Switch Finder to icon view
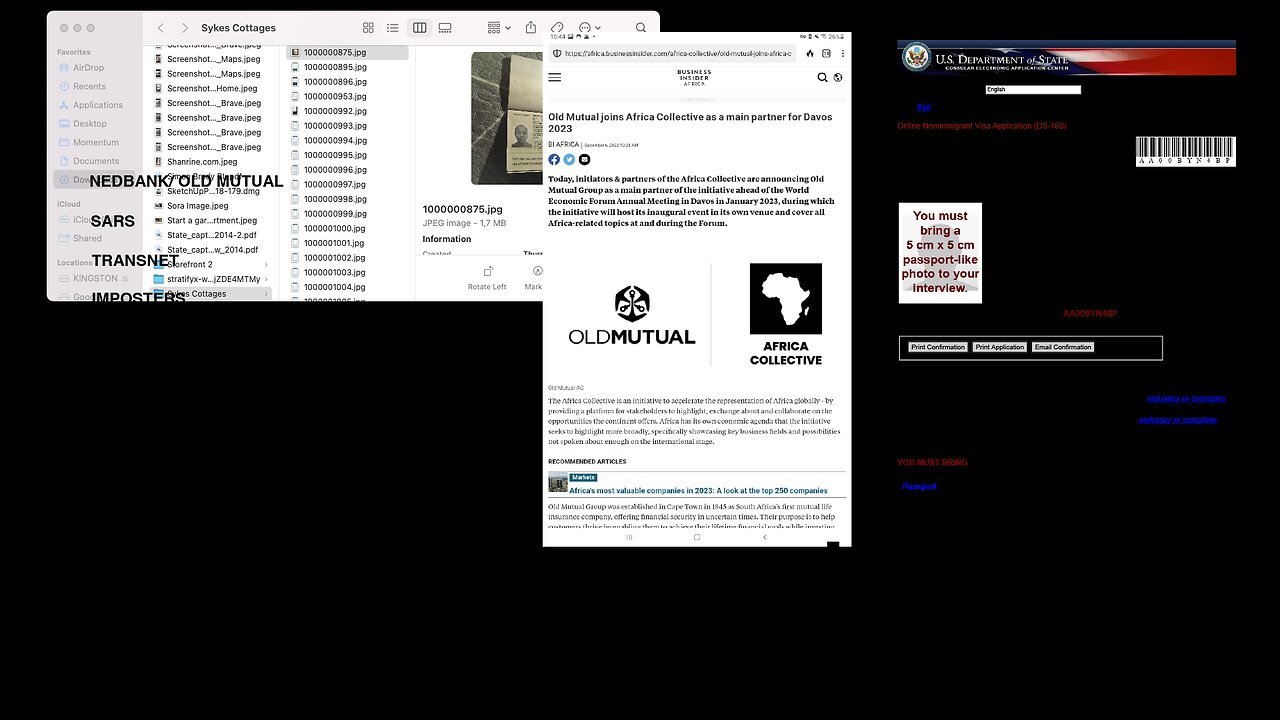 (x=368, y=28)
